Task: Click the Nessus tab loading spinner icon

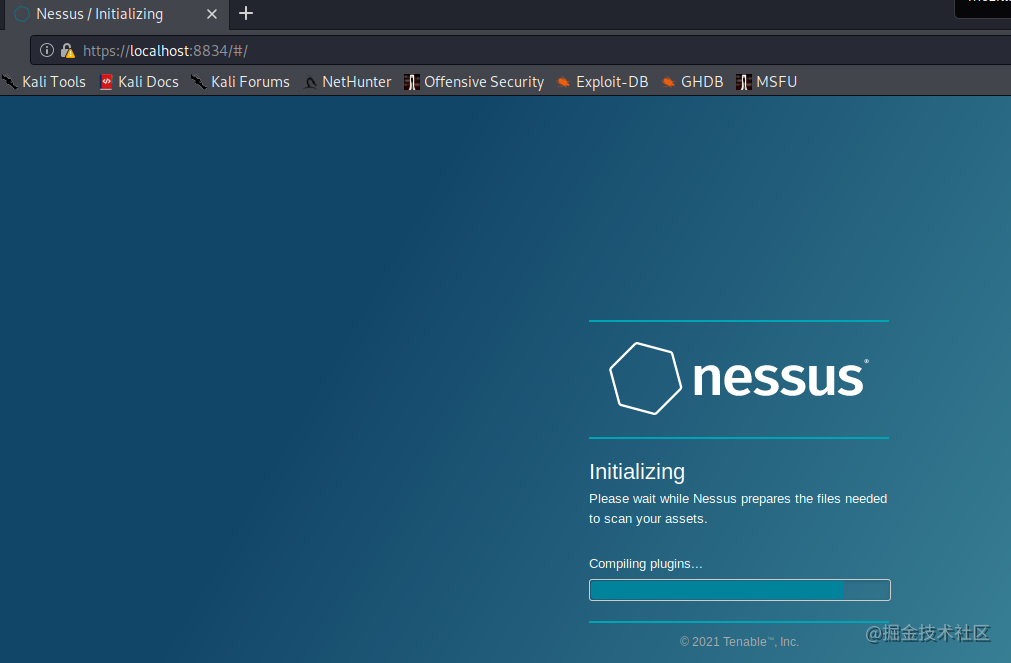Action: 22,14
